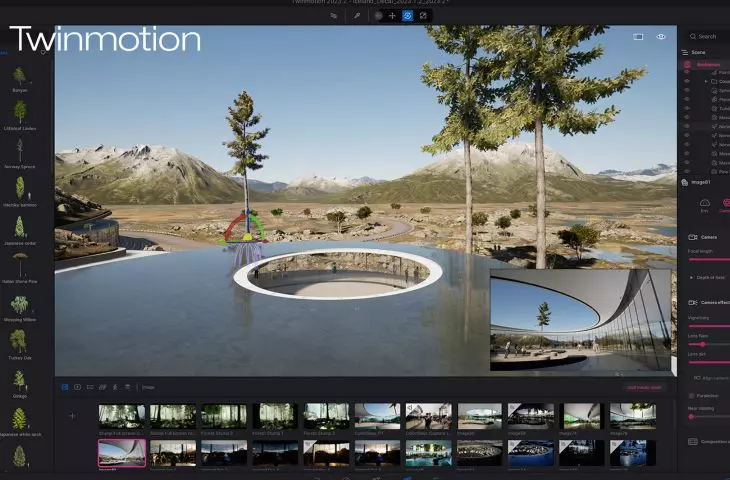Image resolution: width=730 pixels, height=480 pixels.
Task: Open the swimming pool image thumbnail
Action: point(428,453)
